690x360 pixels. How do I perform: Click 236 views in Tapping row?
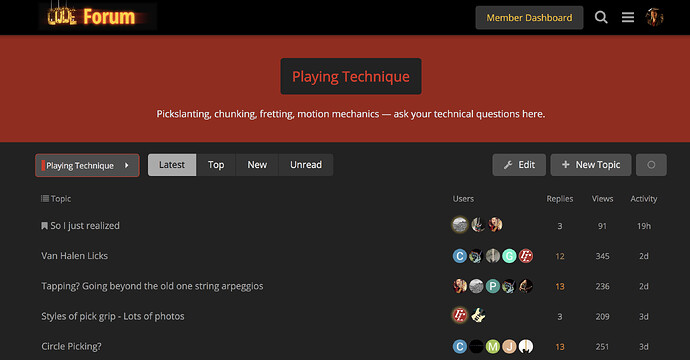602,287
